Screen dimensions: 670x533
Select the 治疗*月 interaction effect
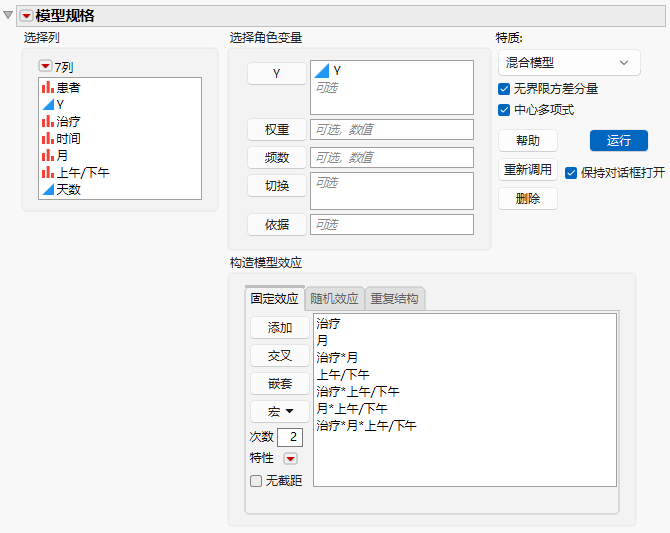(337, 357)
